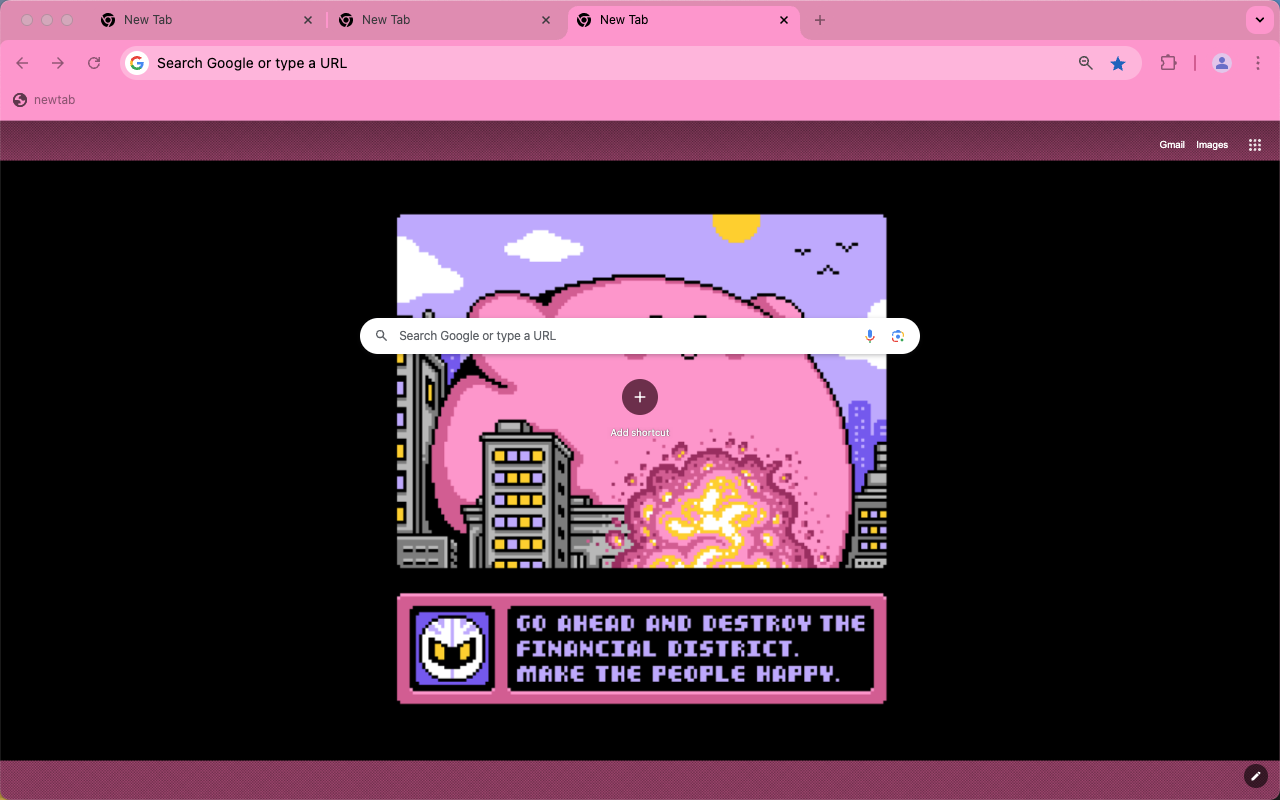
Task: Close the second New Tab
Action: coord(546,20)
